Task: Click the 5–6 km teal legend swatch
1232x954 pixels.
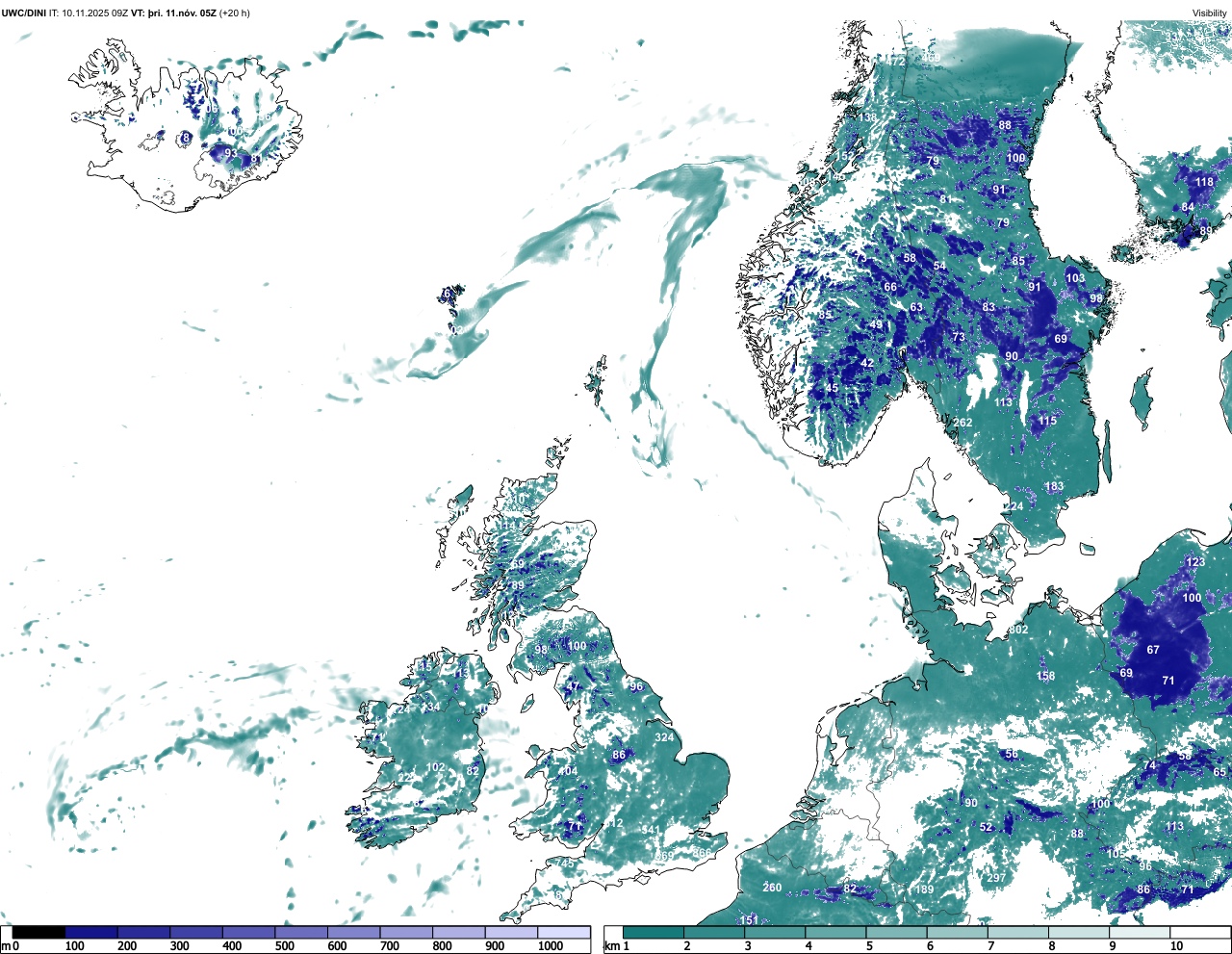Action: 897,932
